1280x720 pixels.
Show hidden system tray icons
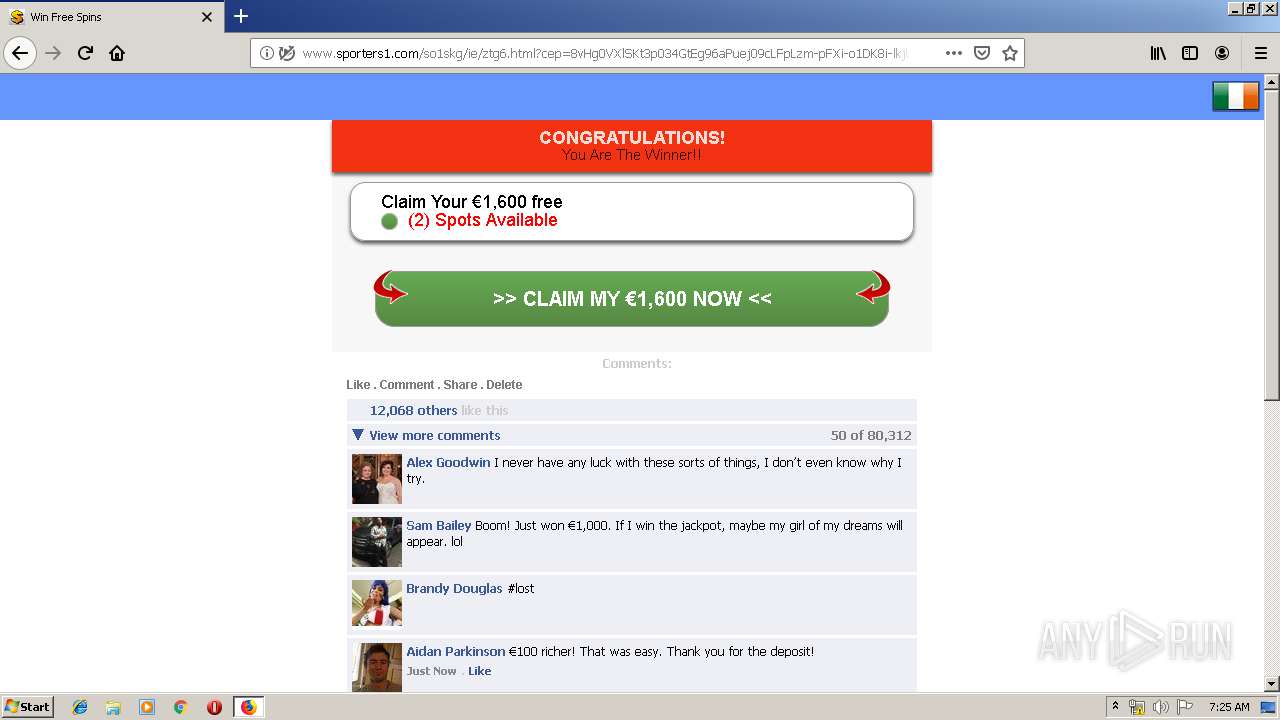(1116, 707)
